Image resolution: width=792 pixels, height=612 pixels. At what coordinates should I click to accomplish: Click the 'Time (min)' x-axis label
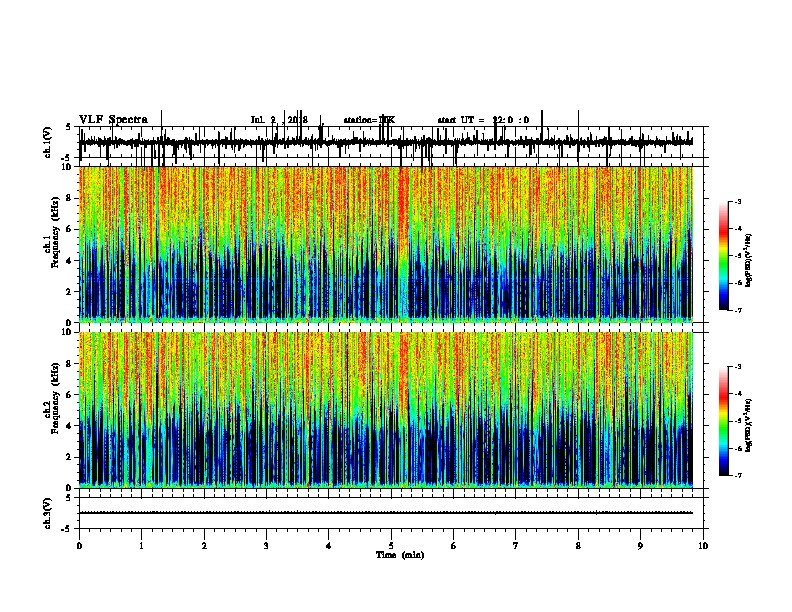400,555
